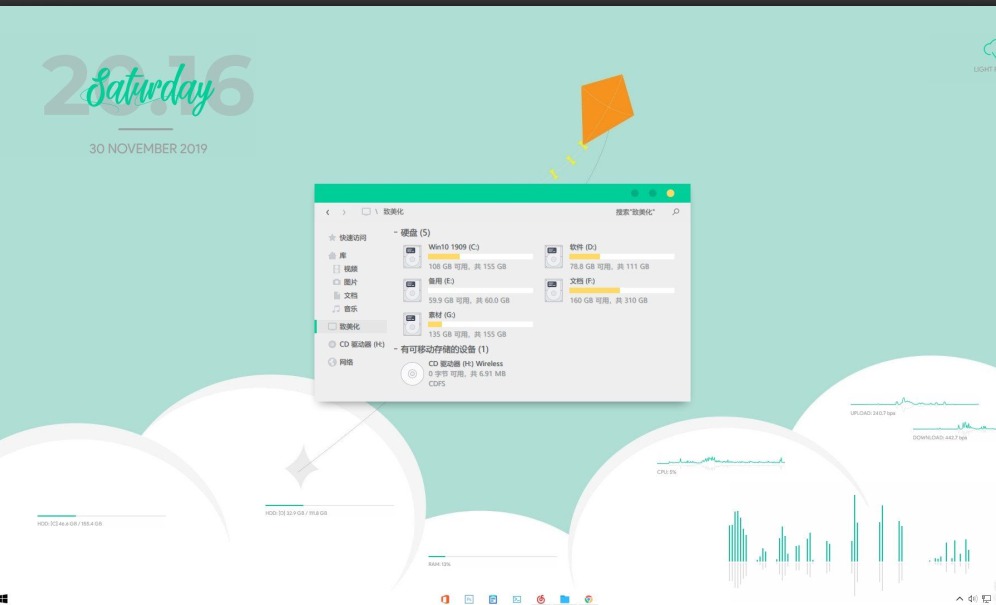Go back with the Explorer back arrow
This screenshot has width=996, height=605.
coord(328,212)
